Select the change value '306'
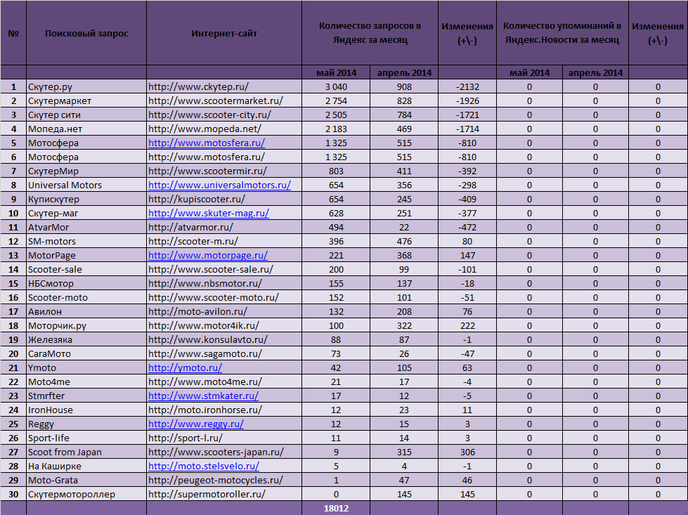The height and width of the screenshot is (515, 688). (467, 452)
